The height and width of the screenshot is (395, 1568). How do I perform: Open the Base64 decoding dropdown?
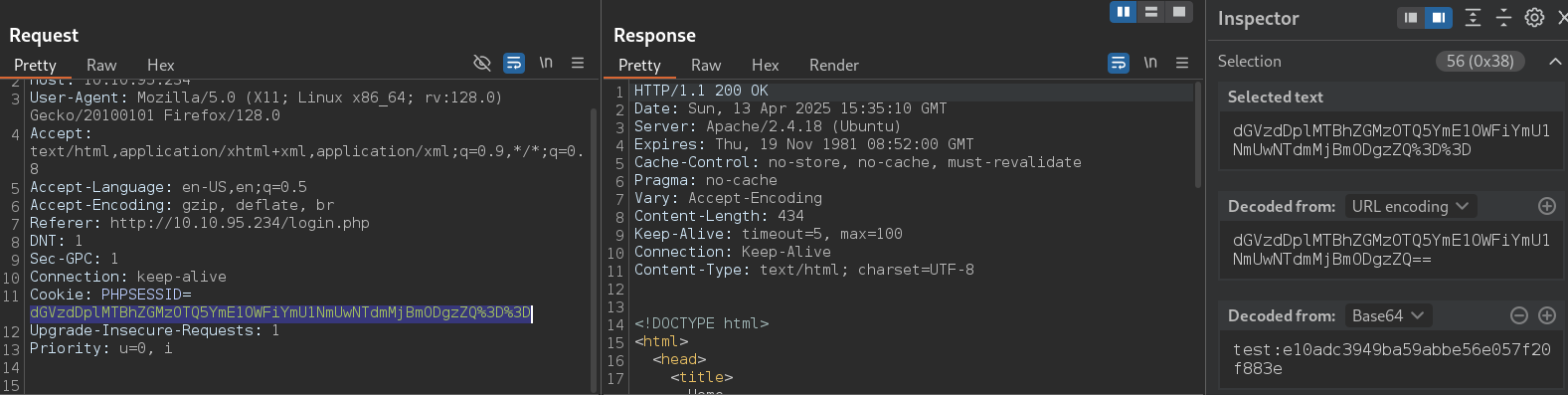(x=1388, y=315)
